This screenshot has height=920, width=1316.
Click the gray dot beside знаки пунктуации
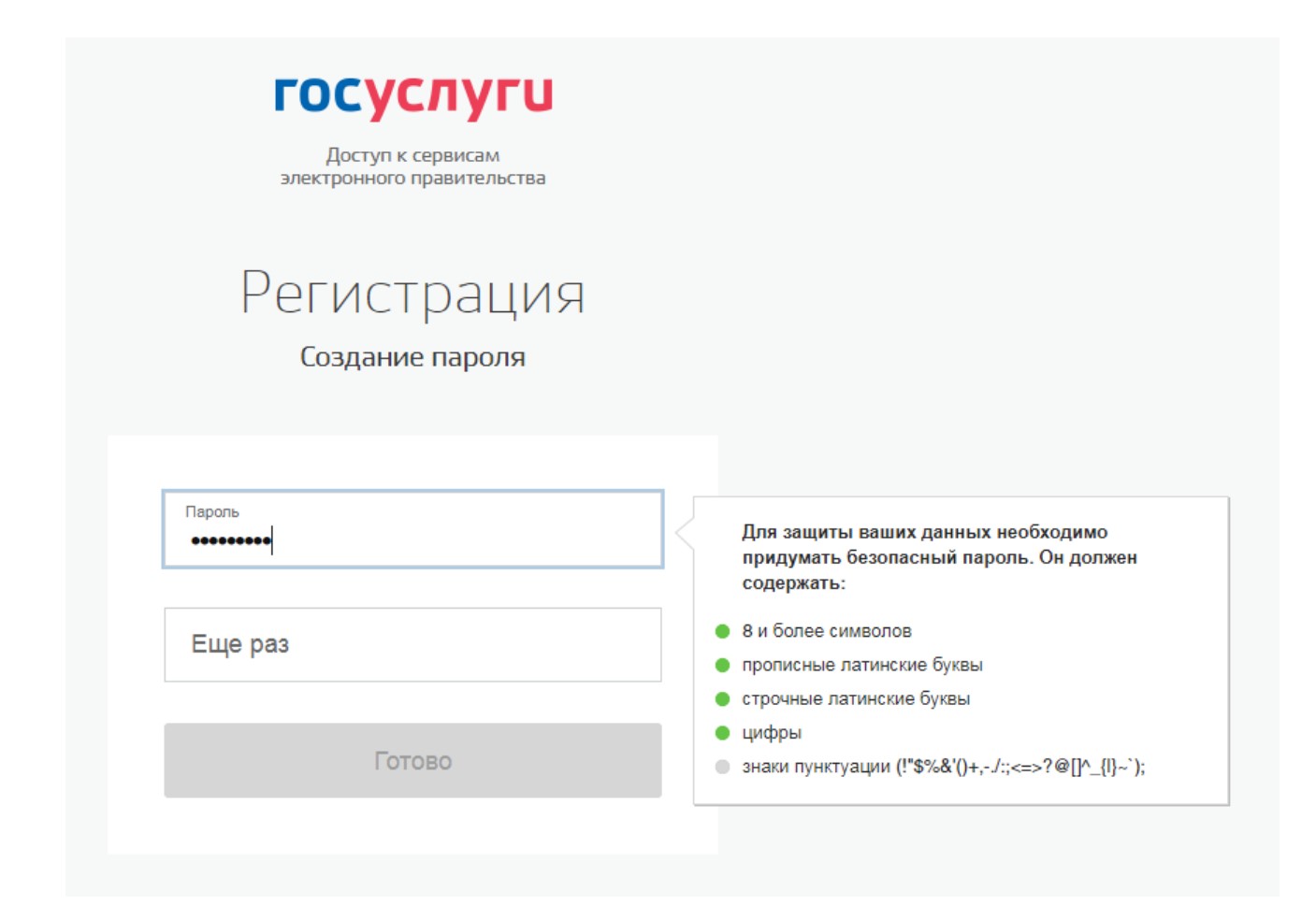[x=722, y=767]
